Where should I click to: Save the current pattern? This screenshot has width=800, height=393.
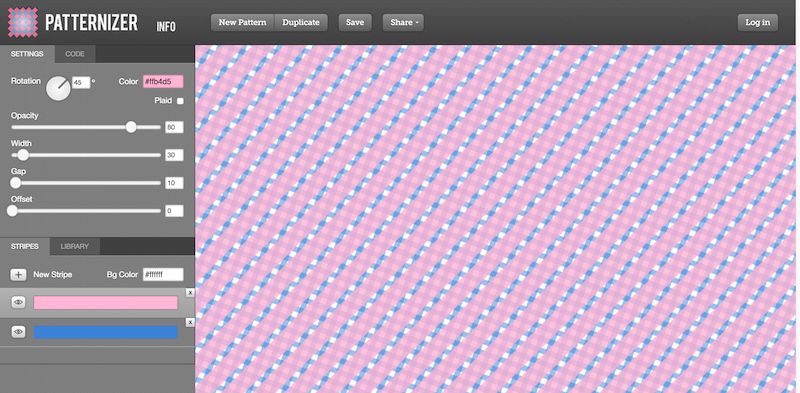point(355,22)
